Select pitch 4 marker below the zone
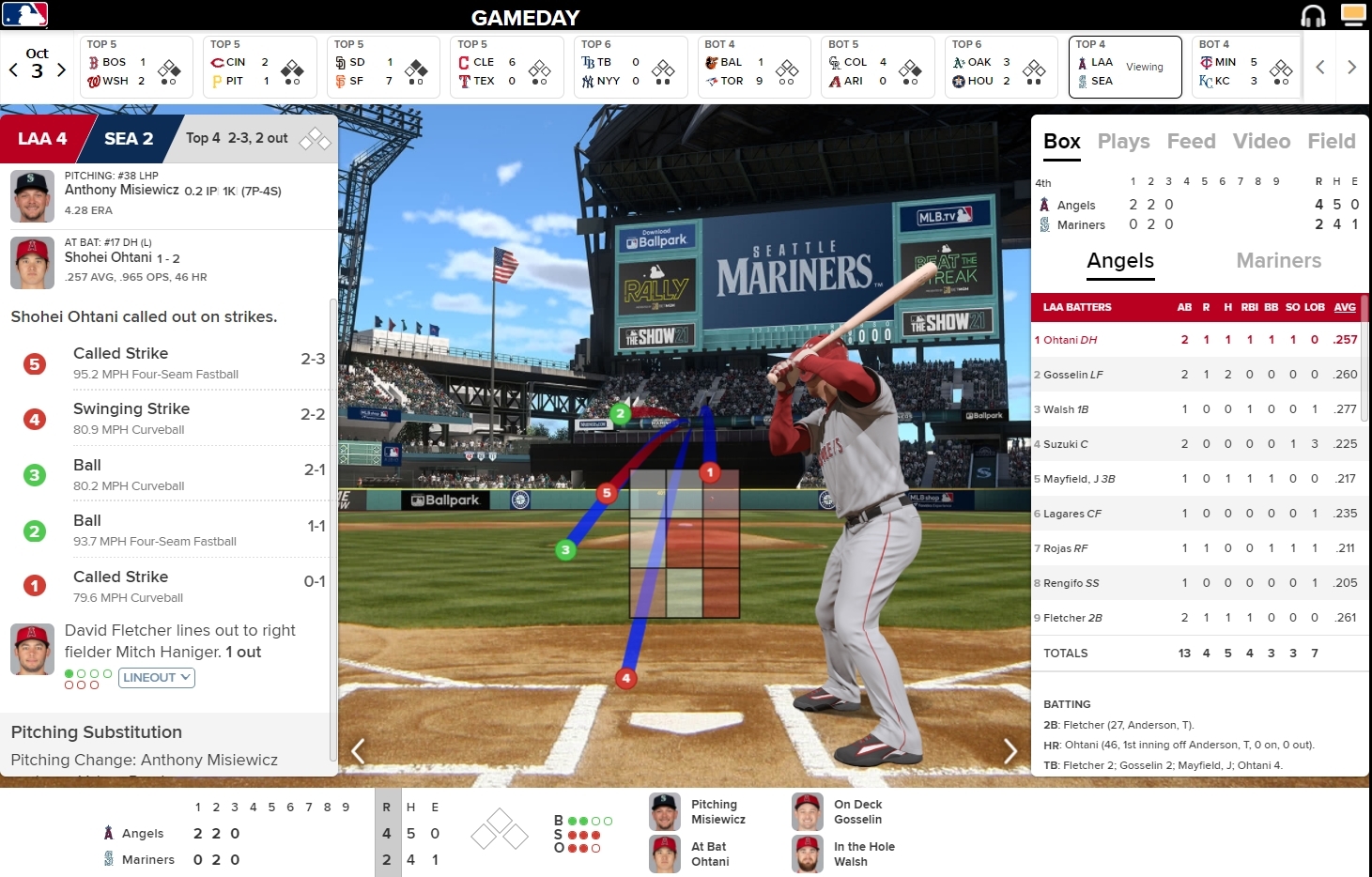This screenshot has width=1372, height=877. coord(626,678)
